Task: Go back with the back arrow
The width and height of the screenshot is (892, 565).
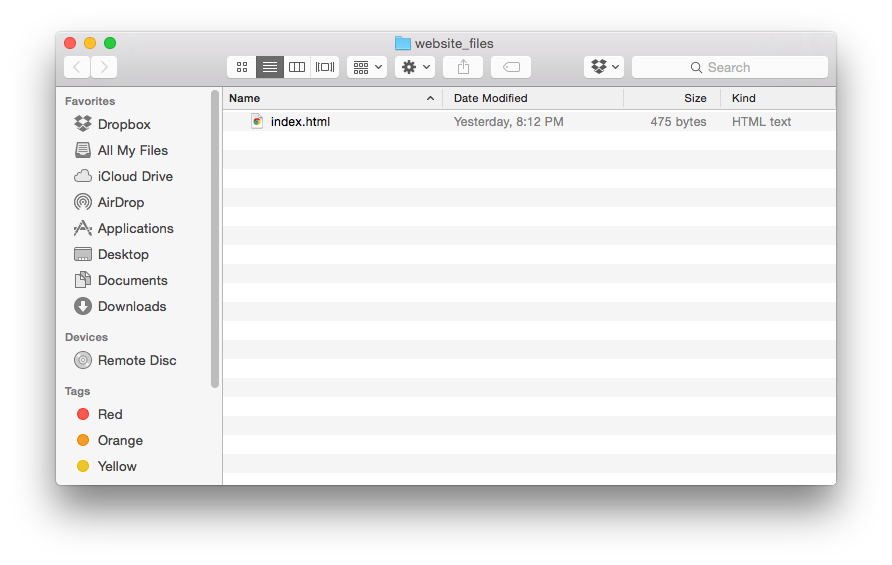Action: tap(77, 67)
